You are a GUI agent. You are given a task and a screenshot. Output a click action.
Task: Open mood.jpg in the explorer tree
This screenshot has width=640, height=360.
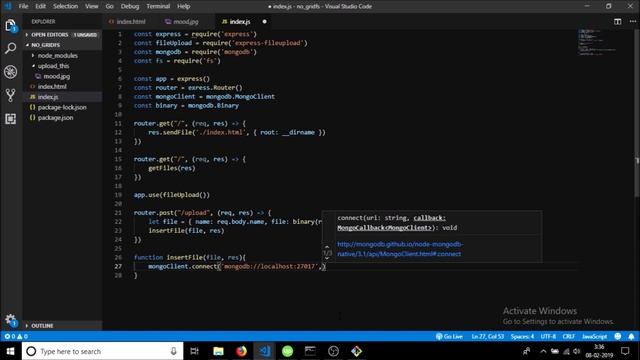coord(56,76)
